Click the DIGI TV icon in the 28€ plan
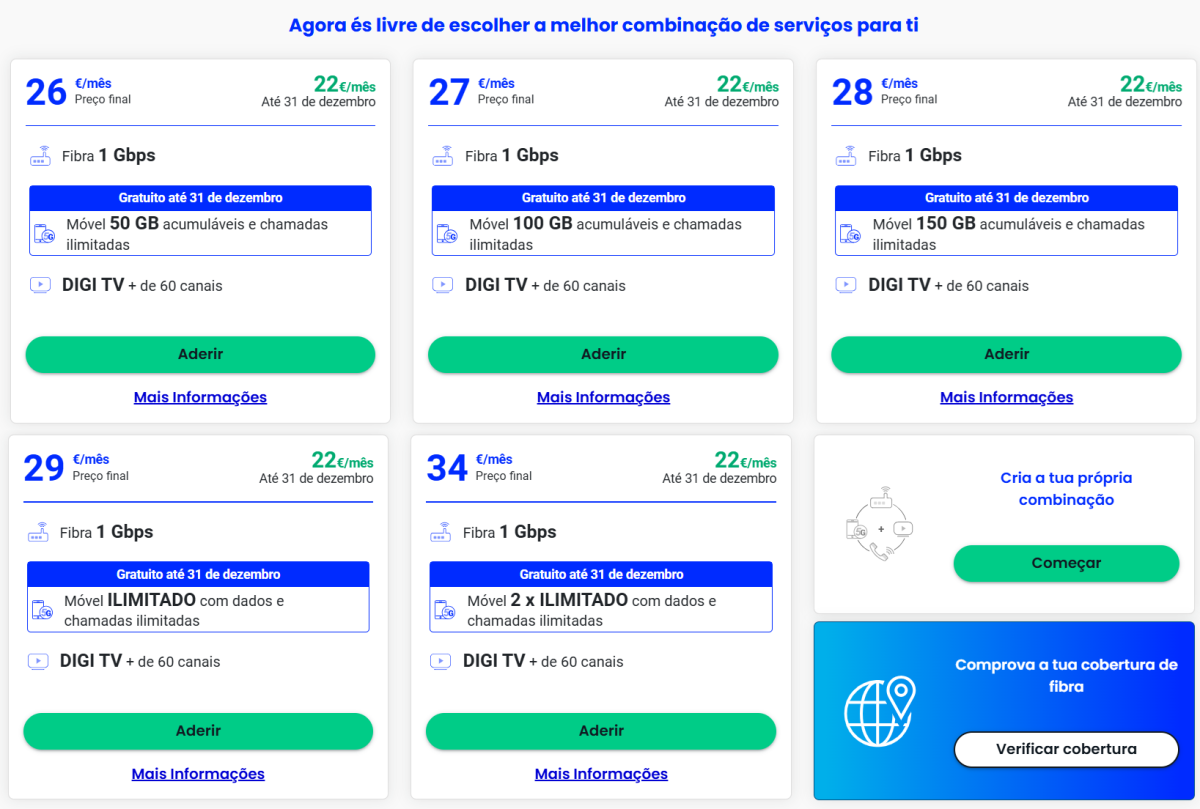Image resolution: width=1200 pixels, height=809 pixels. pyautogui.click(x=846, y=285)
